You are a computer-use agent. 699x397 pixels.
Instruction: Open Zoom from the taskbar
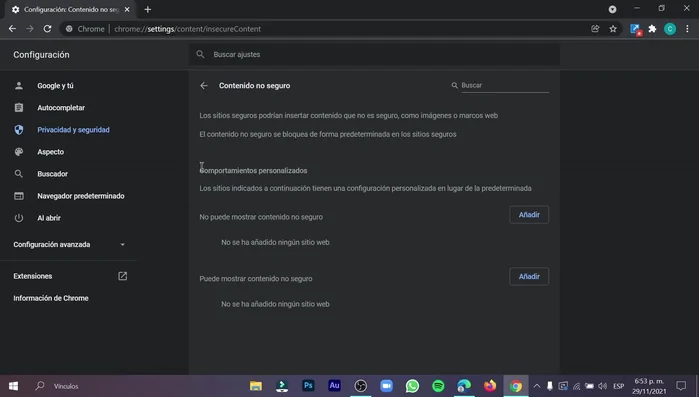[x=387, y=386]
